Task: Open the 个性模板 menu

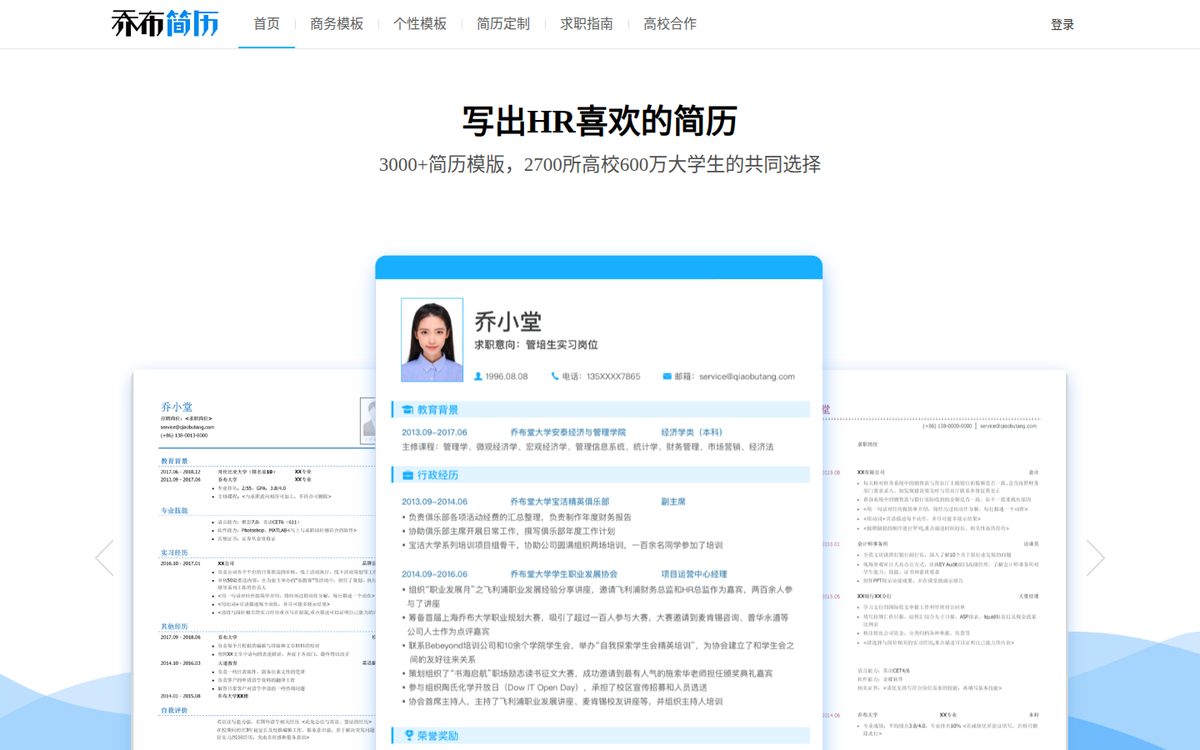Action: (x=420, y=24)
